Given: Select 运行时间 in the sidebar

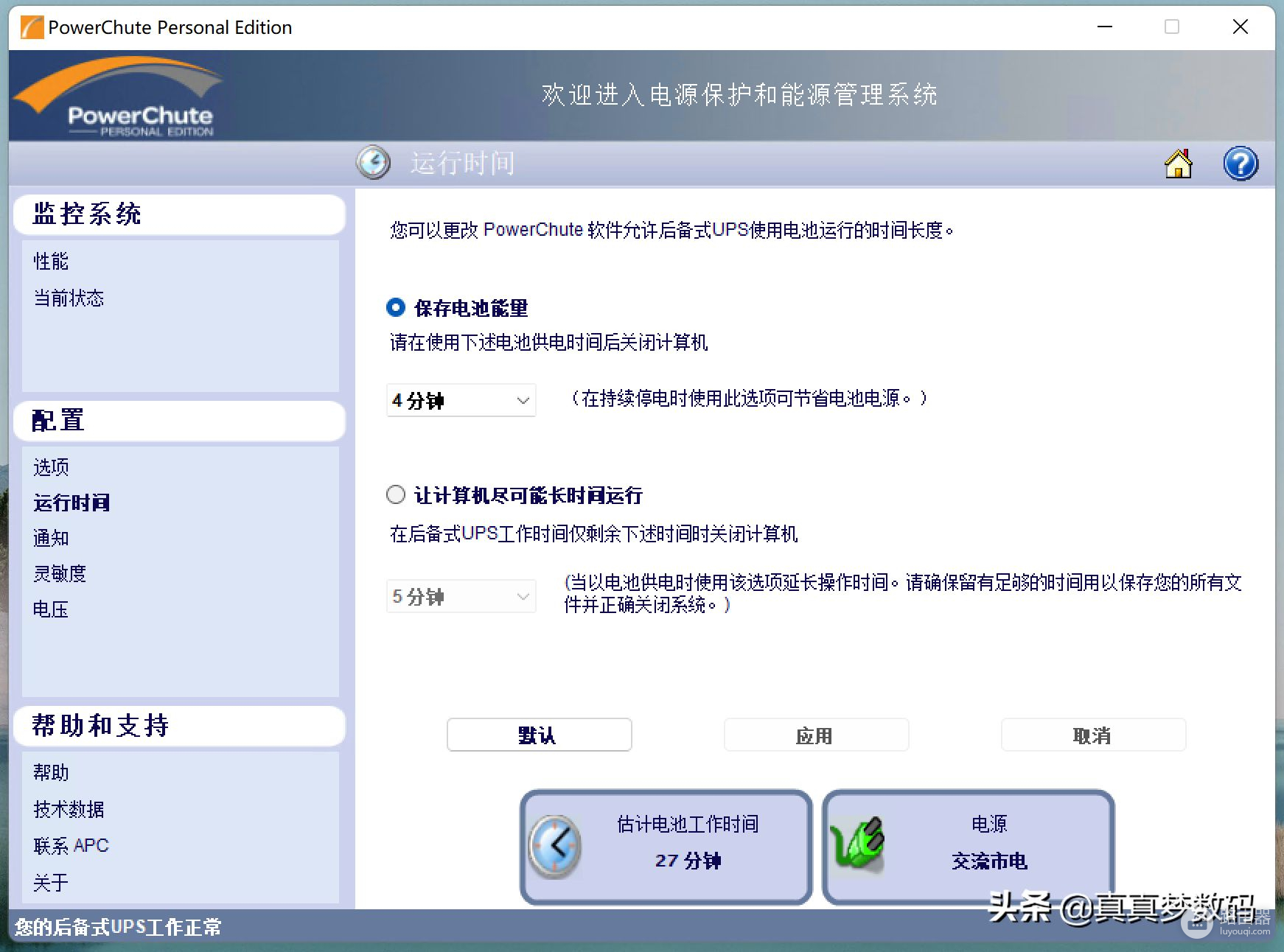Looking at the screenshot, I should pos(71,503).
